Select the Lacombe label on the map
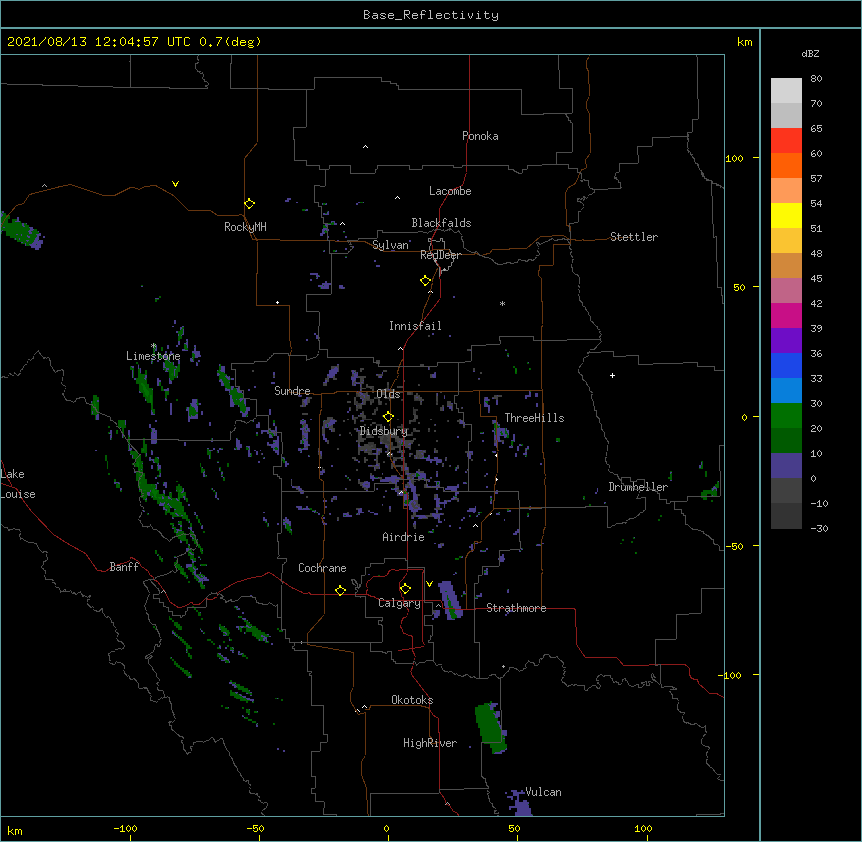The width and height of the screenshot is (862, 842). pyautogui.click(x=450, y=191)
